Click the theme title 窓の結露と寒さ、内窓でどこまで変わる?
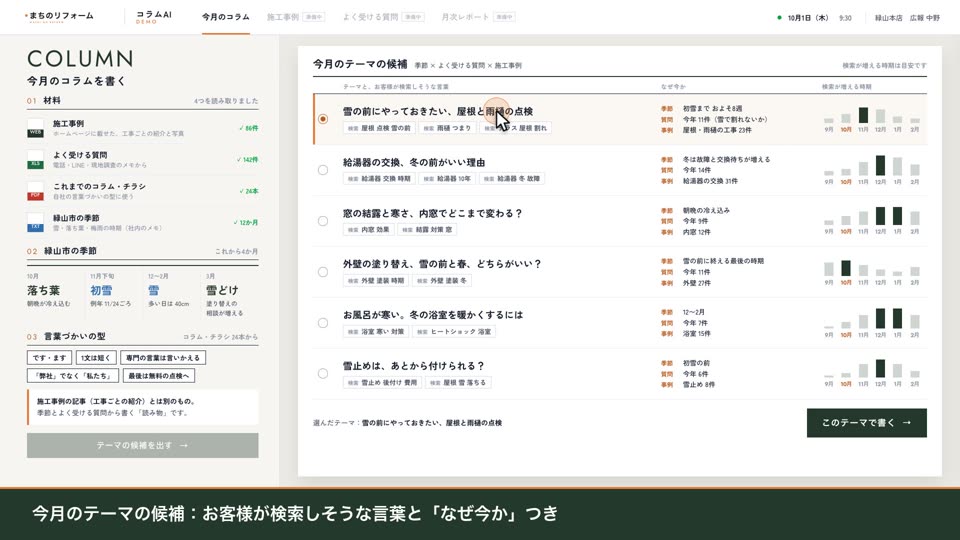Screen dimensions: 960x540 tap(432, 213)
